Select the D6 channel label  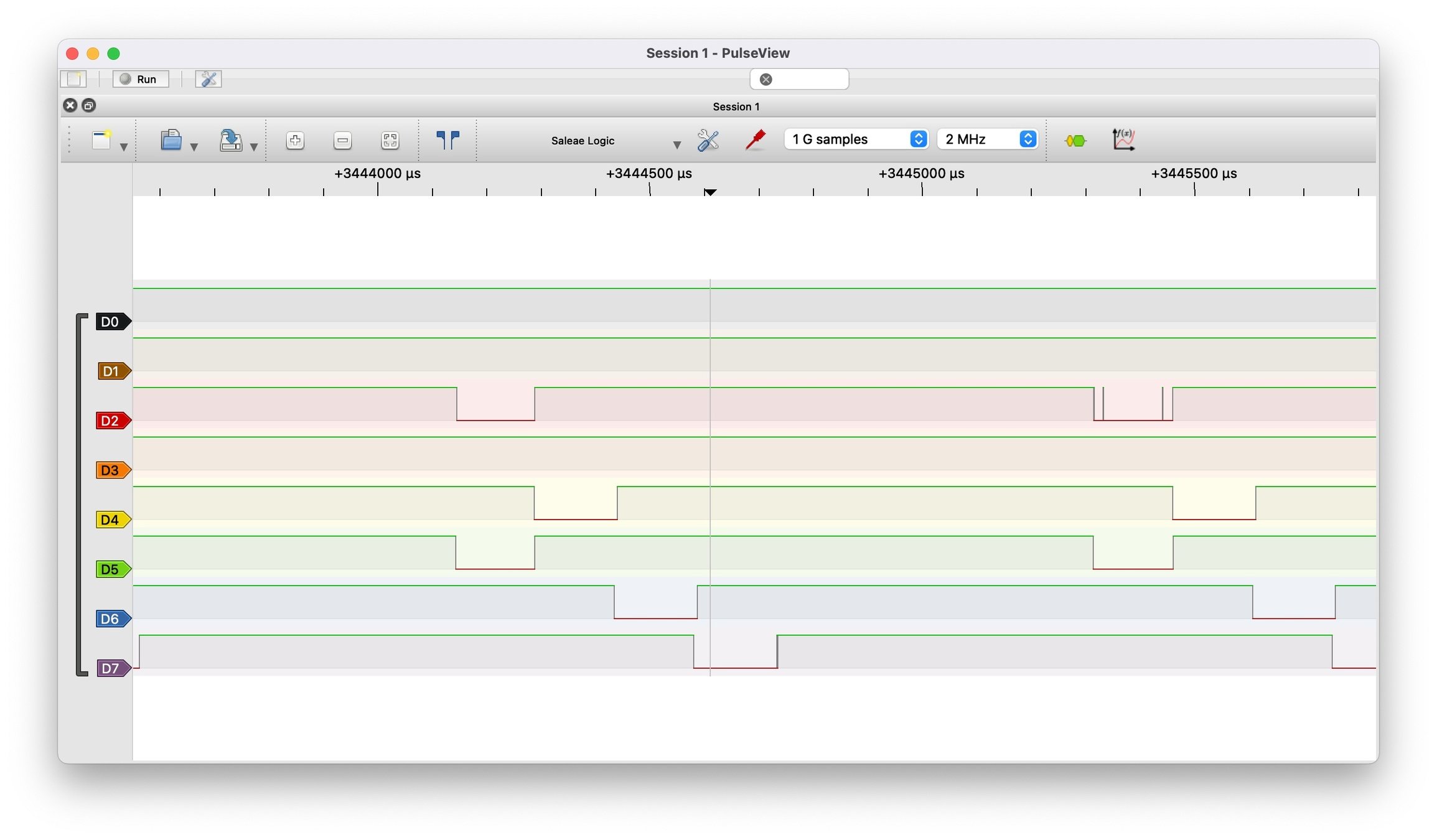pos(111,618)
